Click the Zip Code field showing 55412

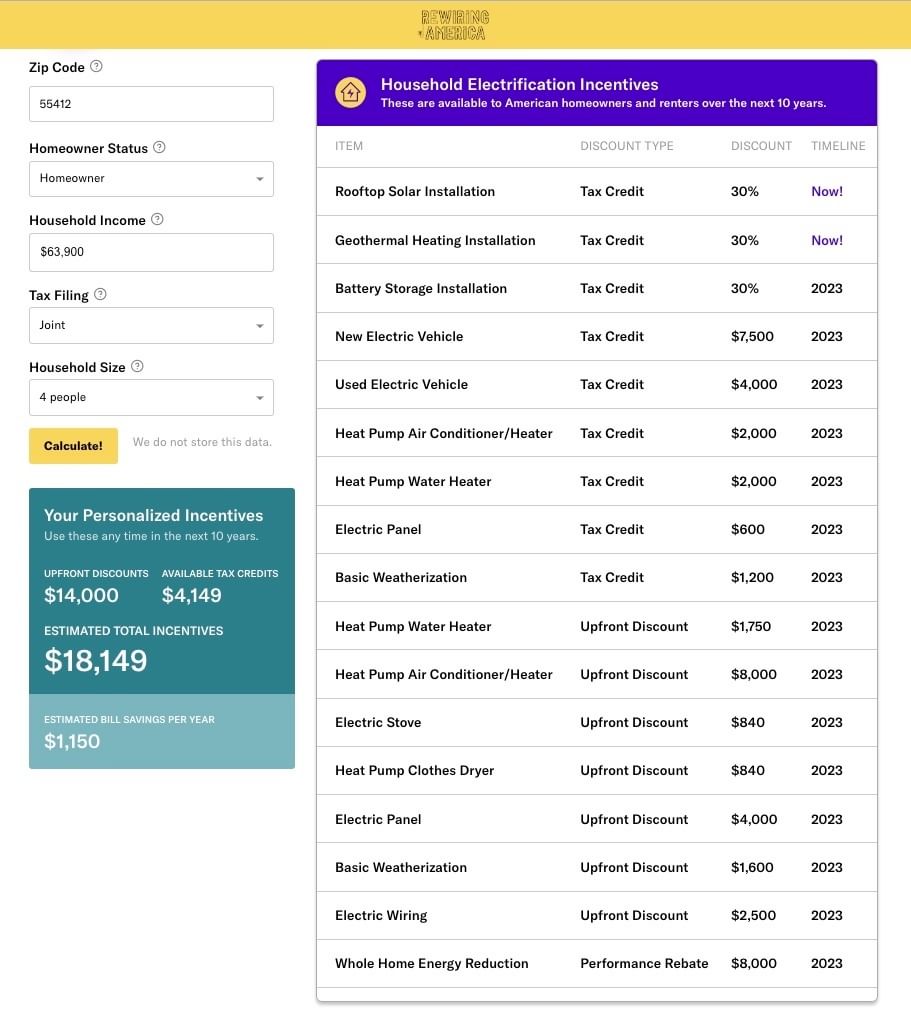tap(152, 104)
